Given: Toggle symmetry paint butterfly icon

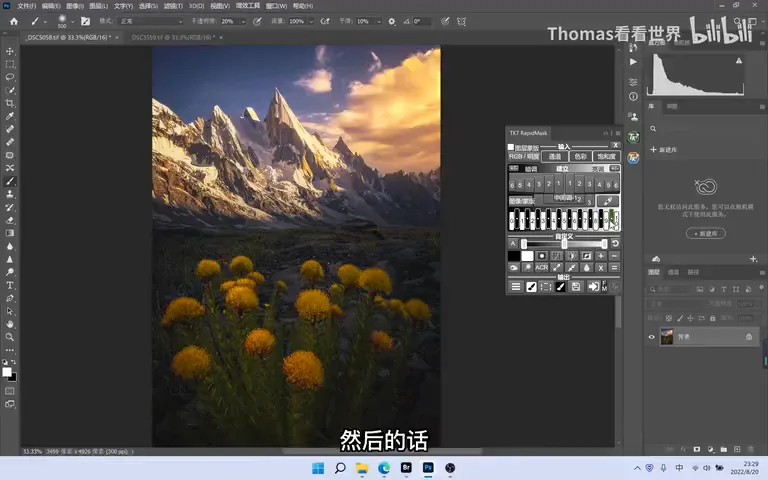Looking at the screenshot, I should [x=461, y=22].
